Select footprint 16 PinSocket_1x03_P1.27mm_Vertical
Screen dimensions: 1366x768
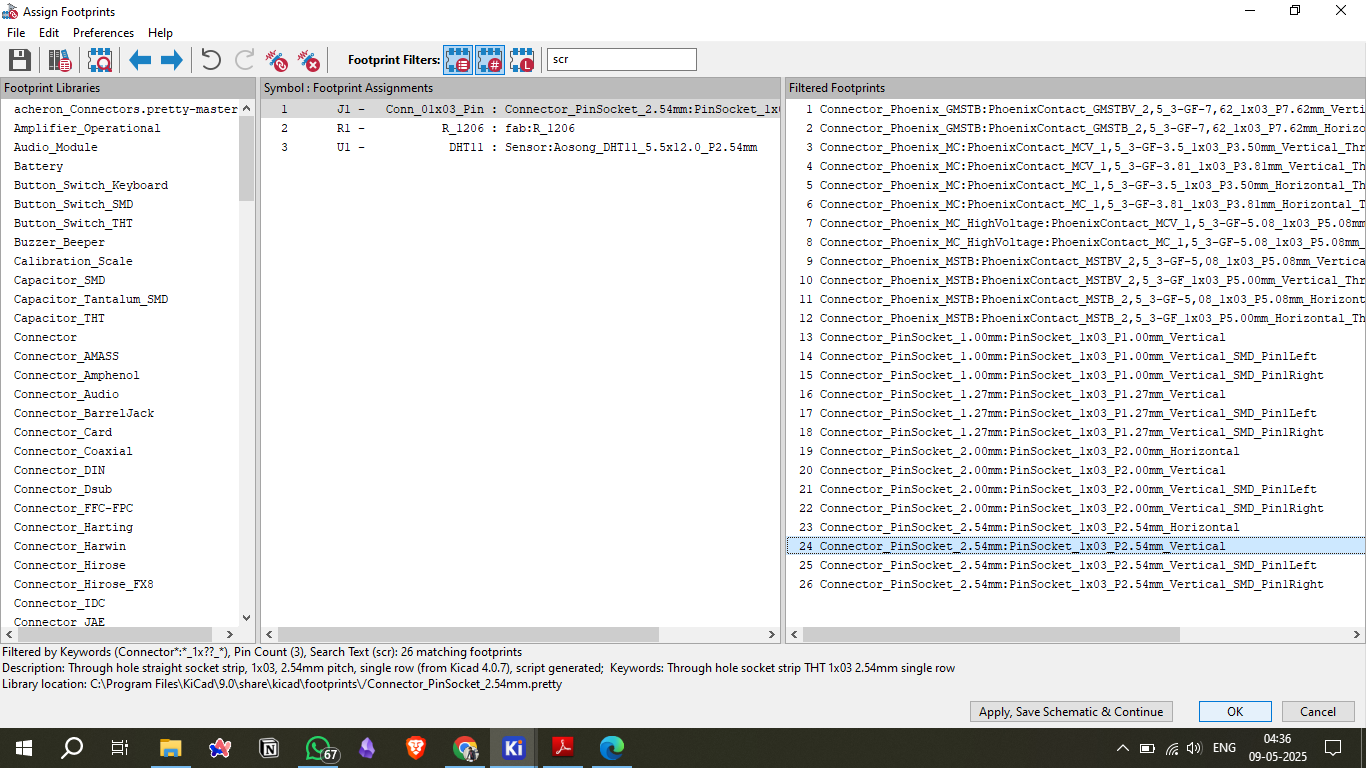[1075, 394]
